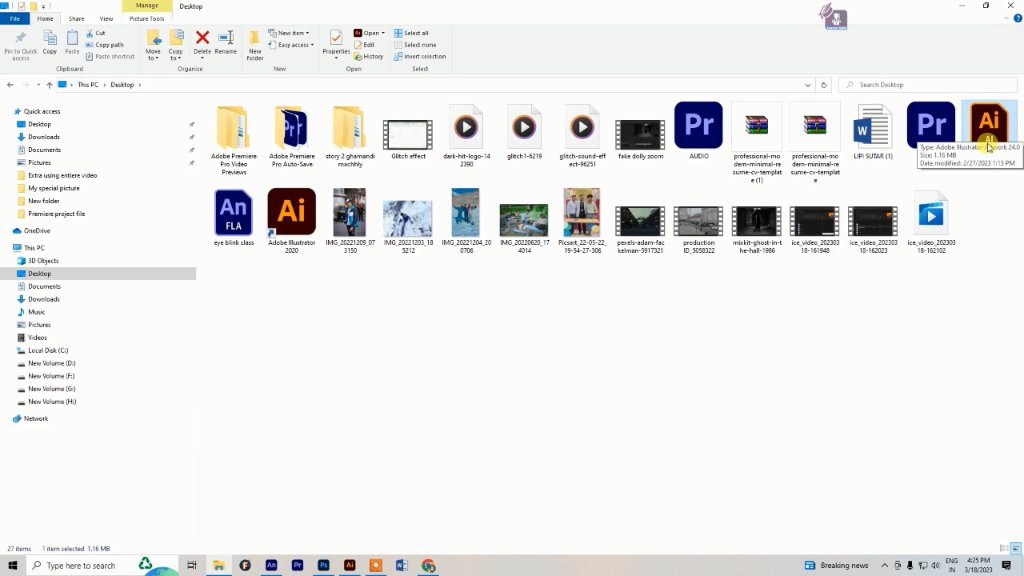Screen dimensions: 1024x576
Task: Click the Copy path button
Action: click(104, 45)
